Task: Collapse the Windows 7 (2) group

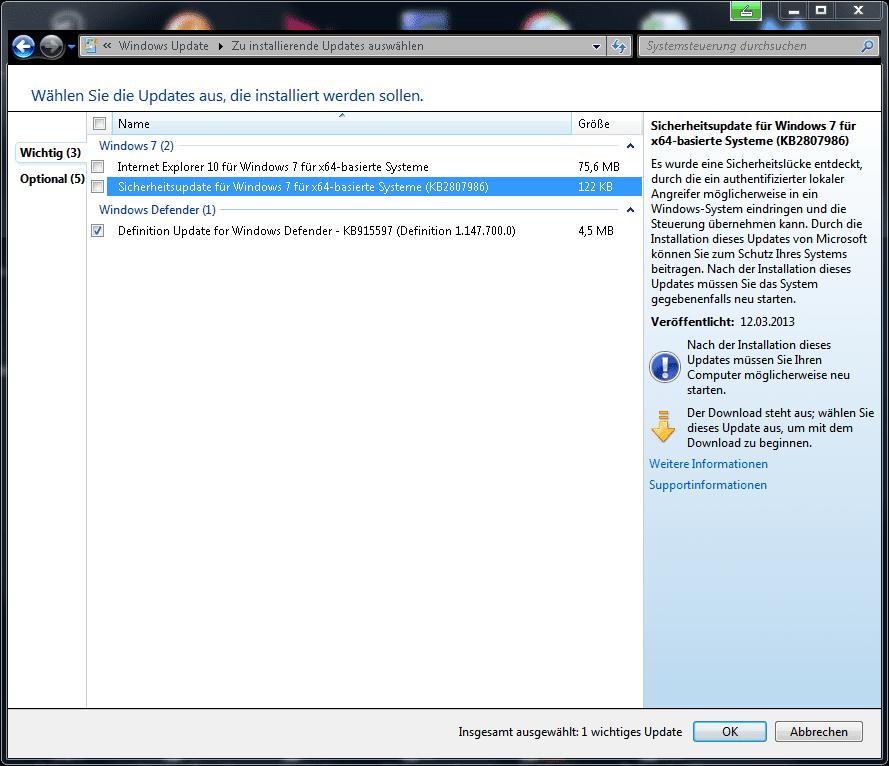Action: pyautogui.click(x=630, y=146)
